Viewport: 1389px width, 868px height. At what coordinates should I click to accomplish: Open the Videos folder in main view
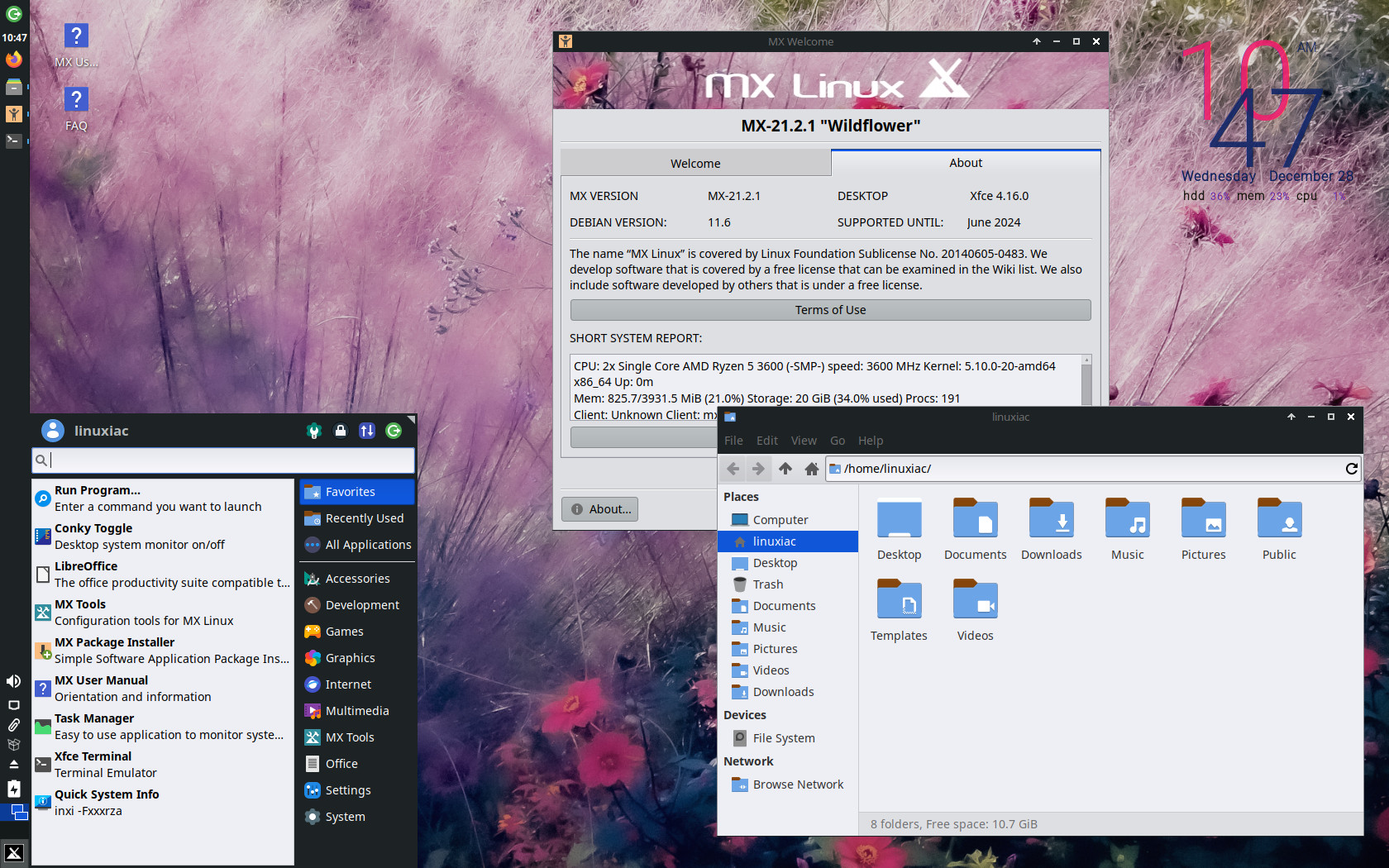coord(976,610)
